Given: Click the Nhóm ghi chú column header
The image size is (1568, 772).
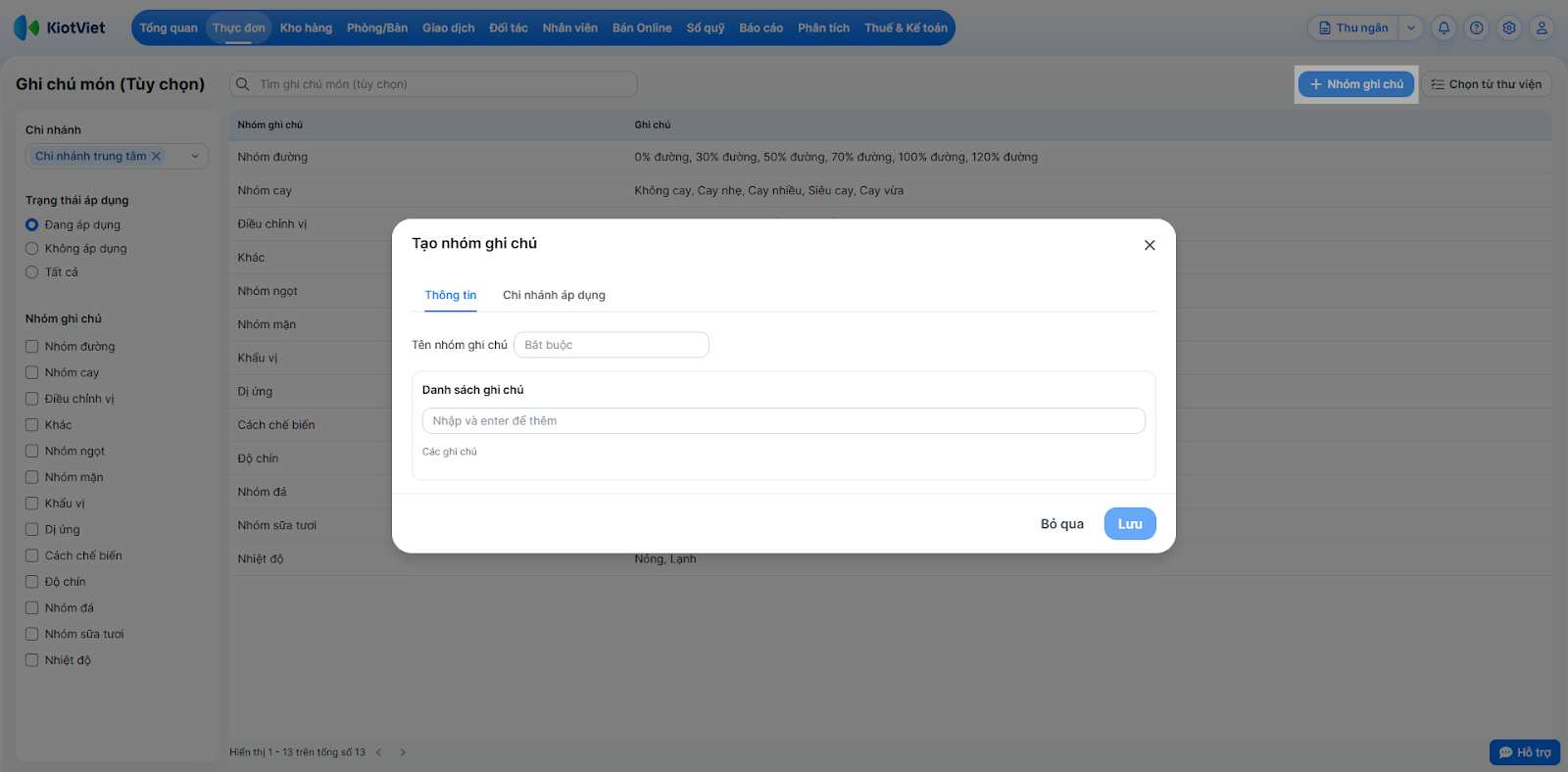Looking at the screenshot, I should coord(270,125).
